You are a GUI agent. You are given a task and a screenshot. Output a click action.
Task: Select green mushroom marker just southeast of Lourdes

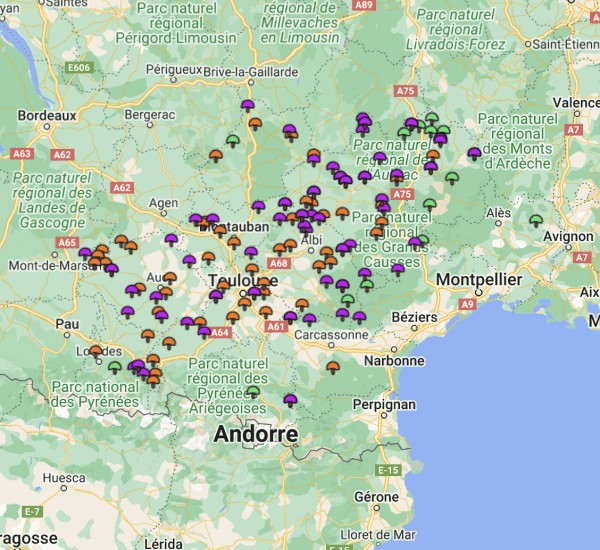[x=114, y=367]
